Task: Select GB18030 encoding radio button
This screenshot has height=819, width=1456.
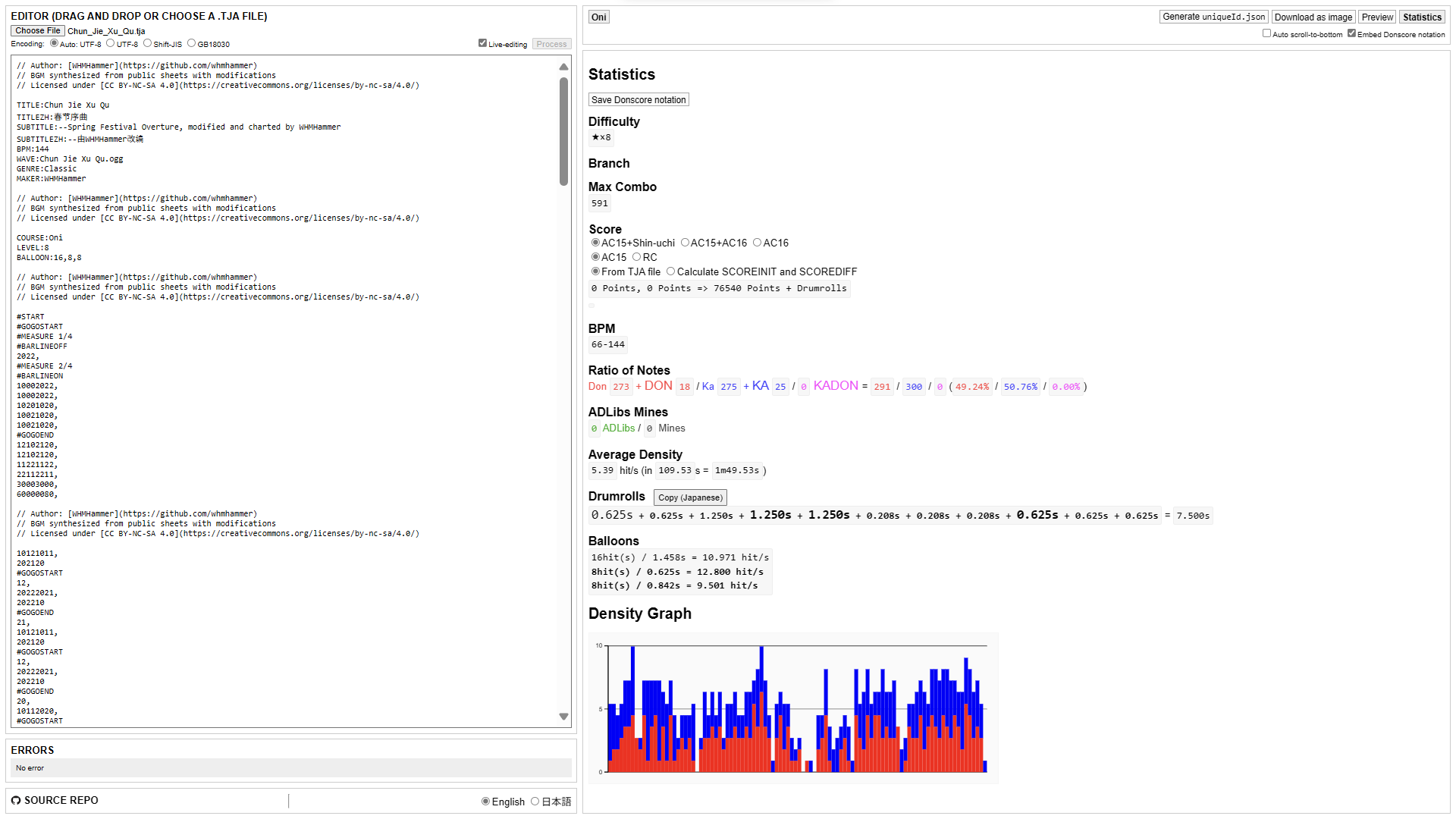Action: pyautogui.click(x=192, y=43)
